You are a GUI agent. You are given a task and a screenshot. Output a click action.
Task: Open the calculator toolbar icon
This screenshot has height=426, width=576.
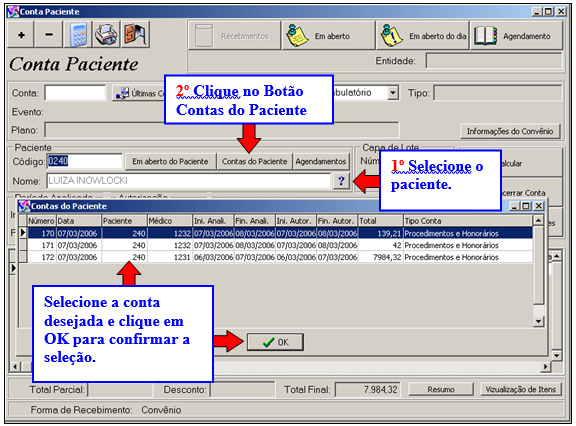click(78, 35)
